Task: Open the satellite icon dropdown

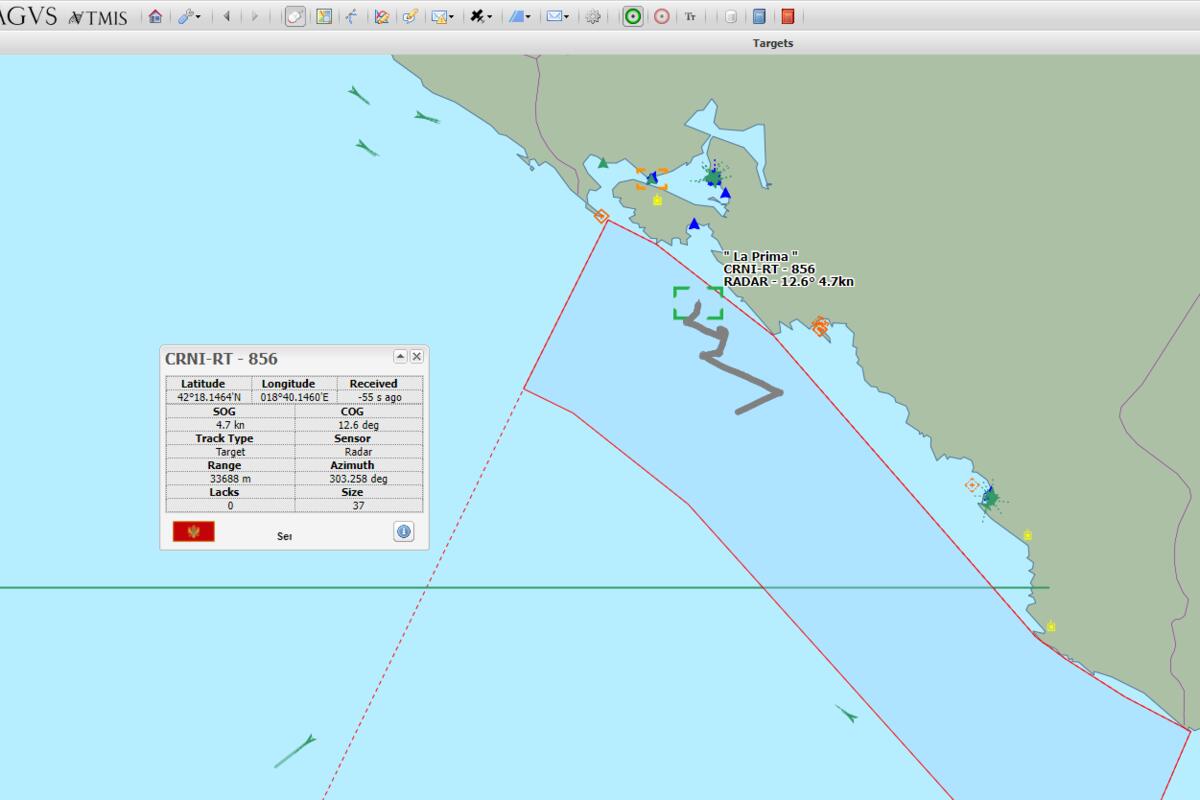Action: pyautogui.click(x=481, y=16)
